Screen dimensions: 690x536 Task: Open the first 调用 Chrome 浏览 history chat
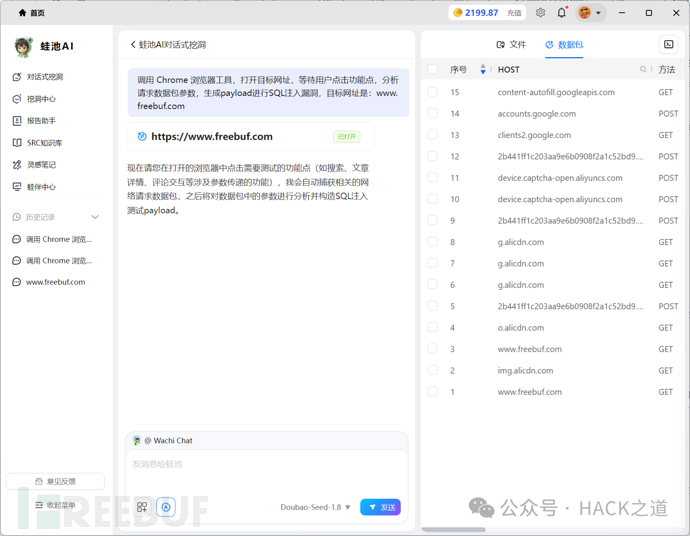[53, 239]
